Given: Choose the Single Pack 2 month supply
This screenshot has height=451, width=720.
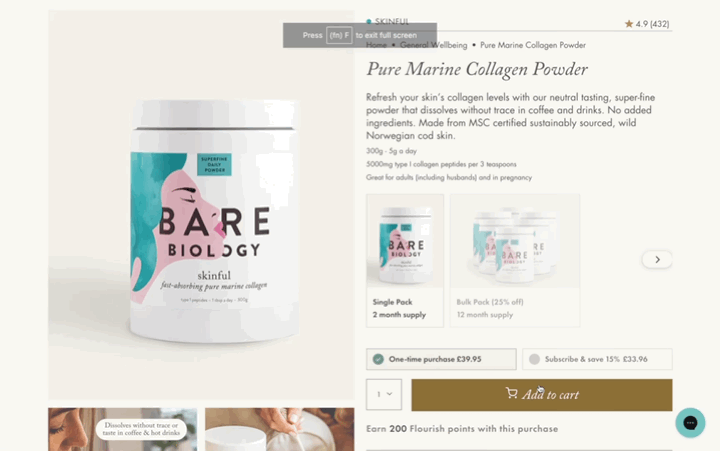Looking at the screenshot, I should 405,260.
